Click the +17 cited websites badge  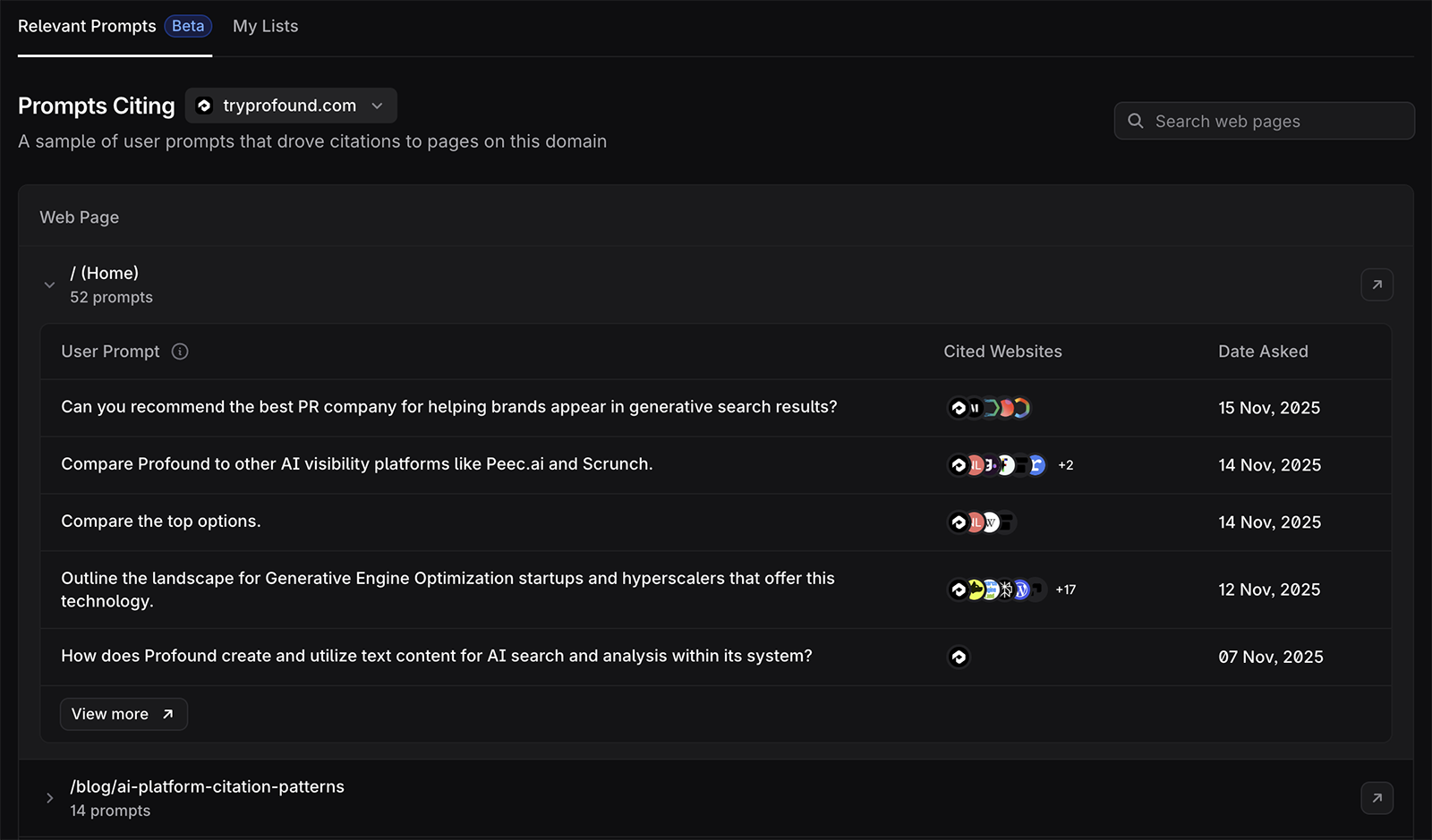coord(1065,590)
